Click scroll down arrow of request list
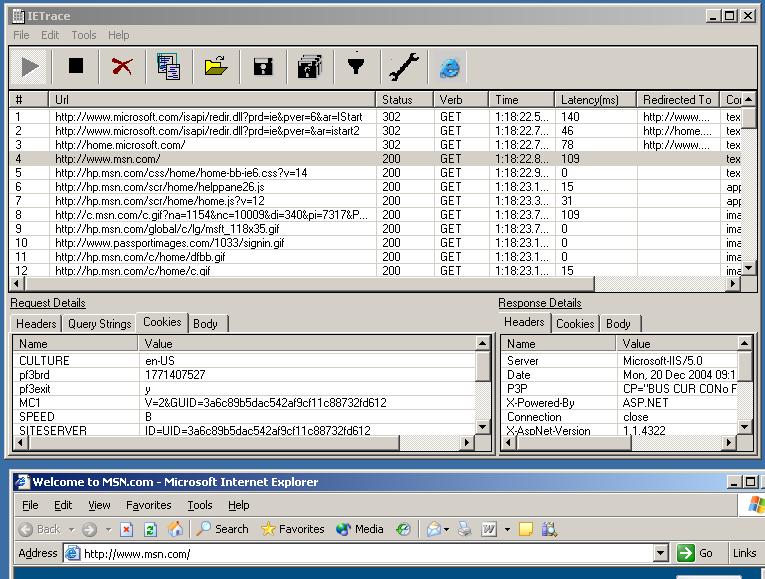This screenshot has width=765, height=579. (749, 268)
